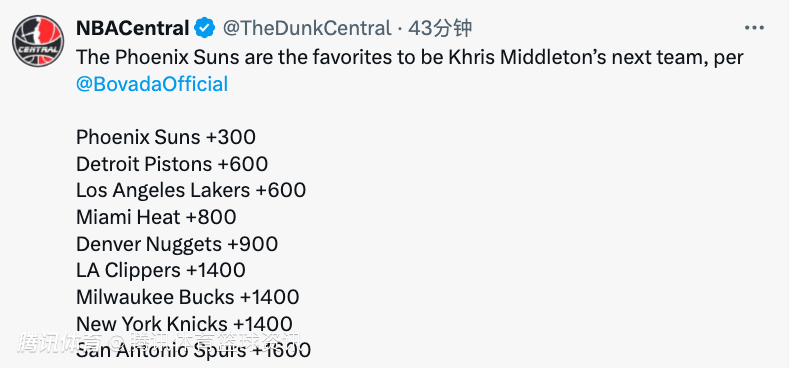
Task: Select the New York Knicks +1400 line
Action: click(184, 324)
